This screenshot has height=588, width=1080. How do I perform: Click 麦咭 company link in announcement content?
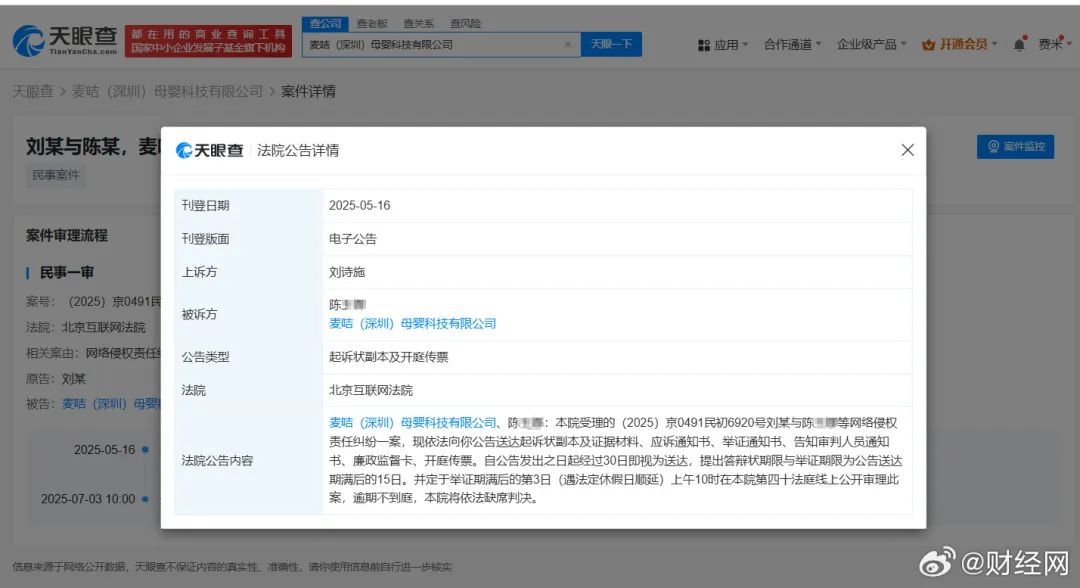(412, 423)
